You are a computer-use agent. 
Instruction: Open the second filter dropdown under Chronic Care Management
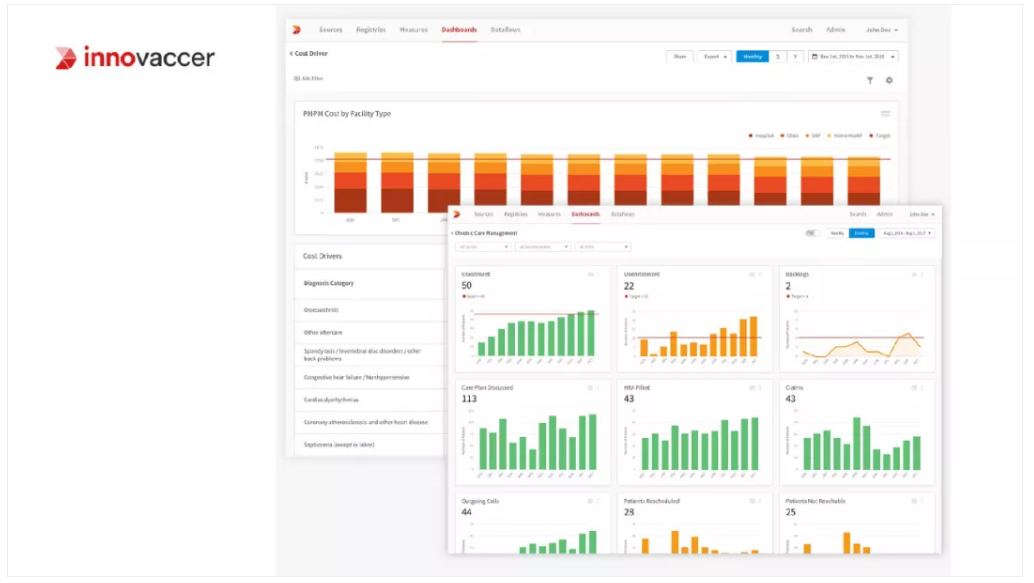click(543, 247)
